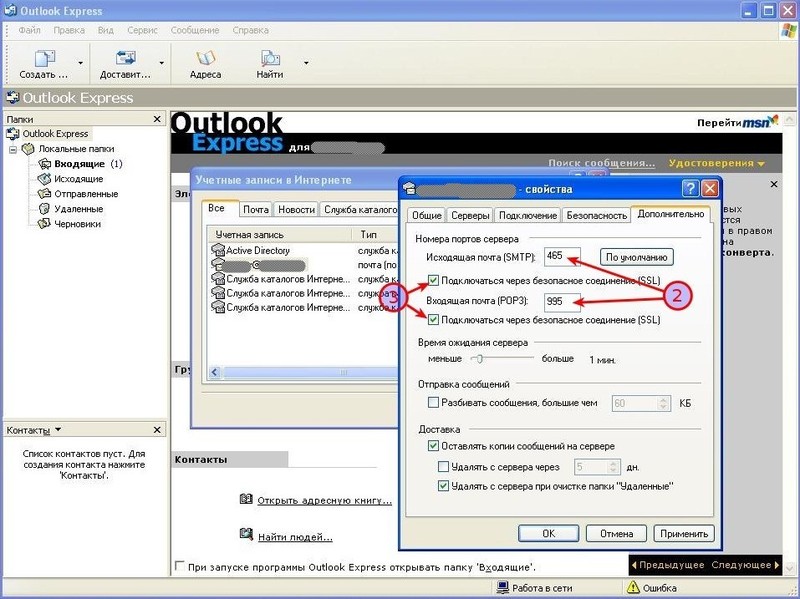Viewport: 800px width, 599px height.
Task: Click the Active Directory account icon
Action: pyautogui.click(x=218, y=250)
